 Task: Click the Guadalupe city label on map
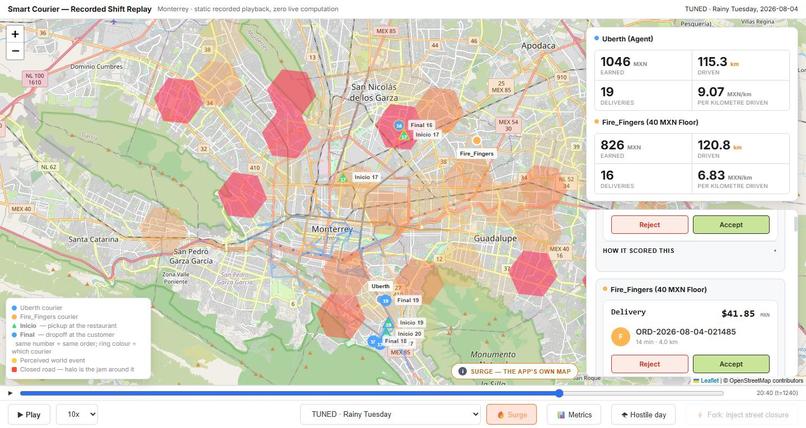tap(495, 238)
